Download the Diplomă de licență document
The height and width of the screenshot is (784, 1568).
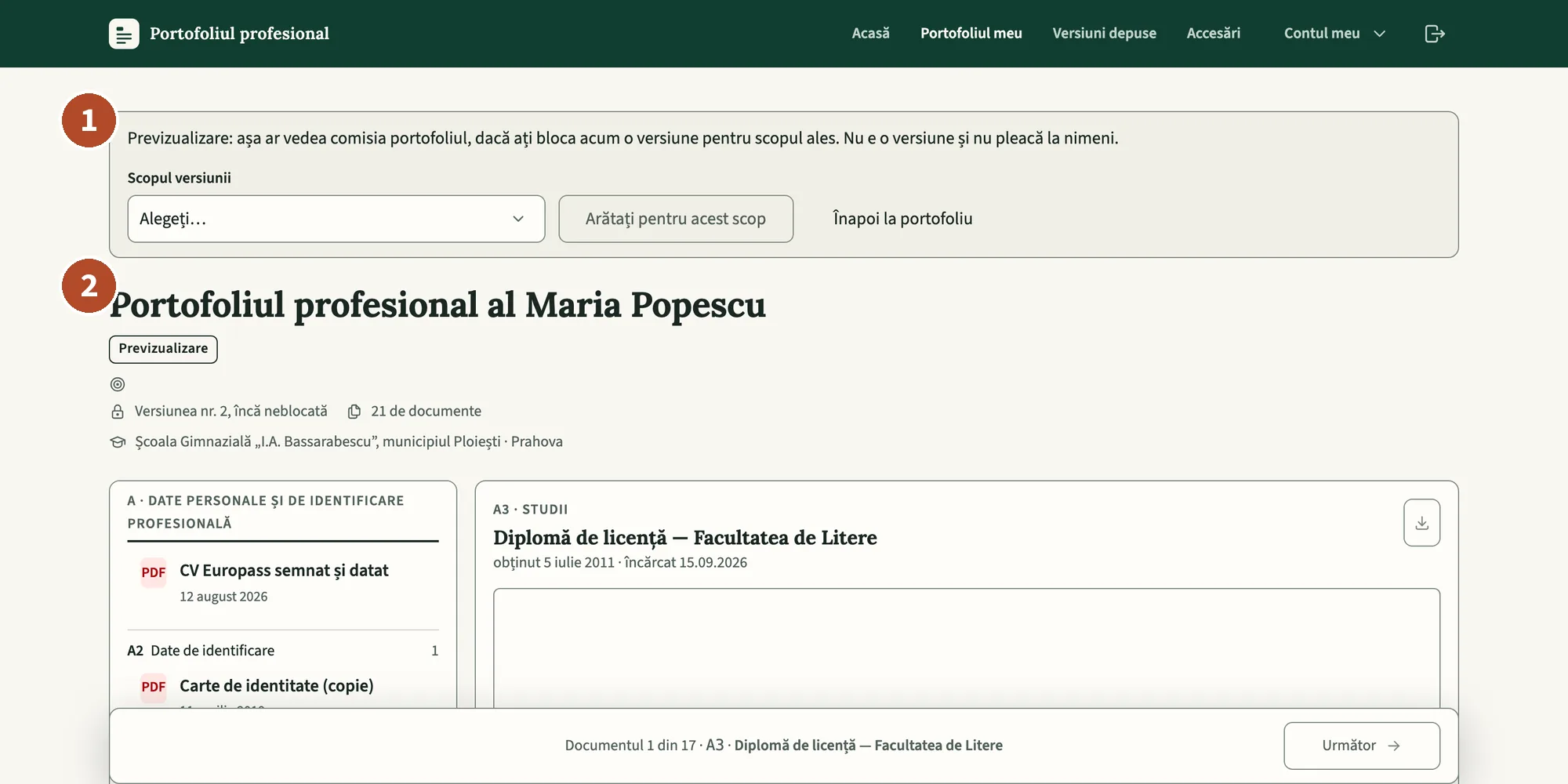1421,523
